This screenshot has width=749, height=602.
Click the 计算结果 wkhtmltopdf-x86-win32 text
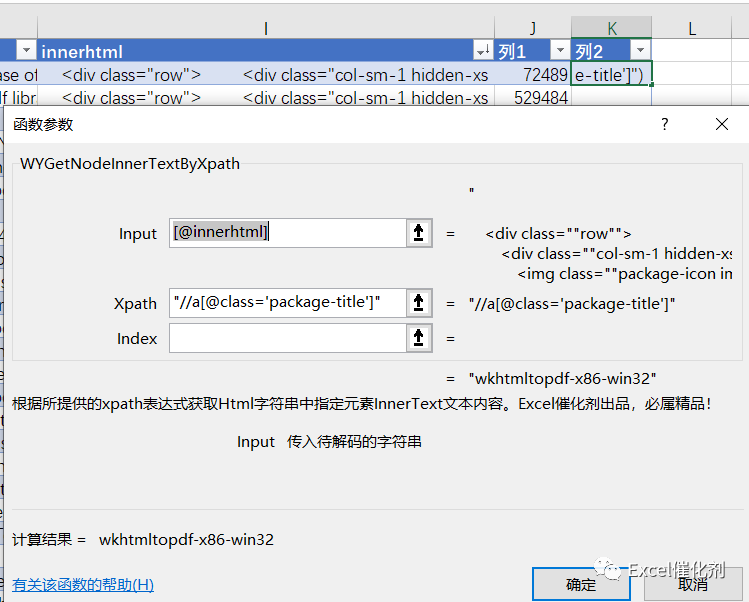(x=143, y=539)
